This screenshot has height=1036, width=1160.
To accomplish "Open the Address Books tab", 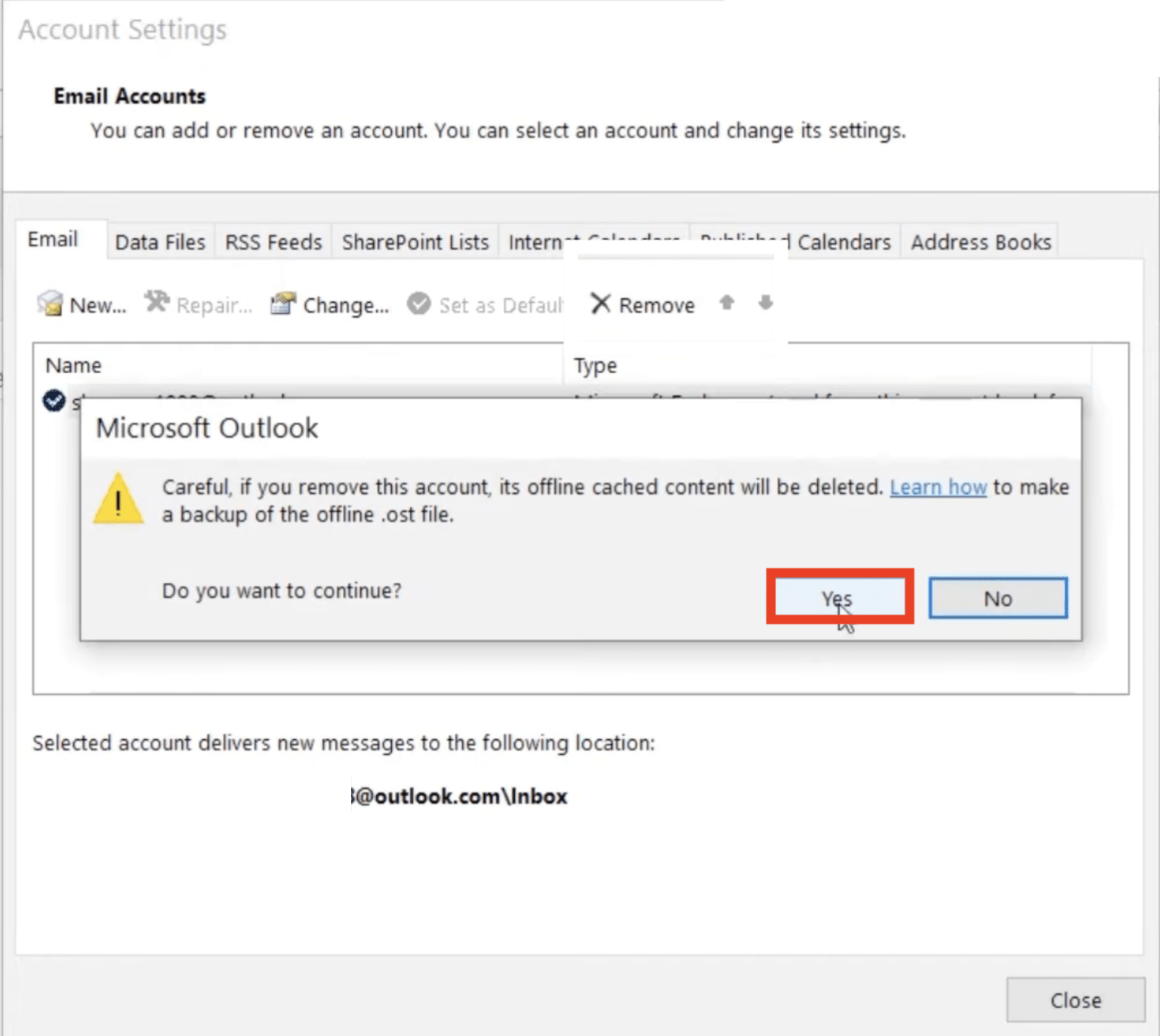I will click(x=980, y=242).
